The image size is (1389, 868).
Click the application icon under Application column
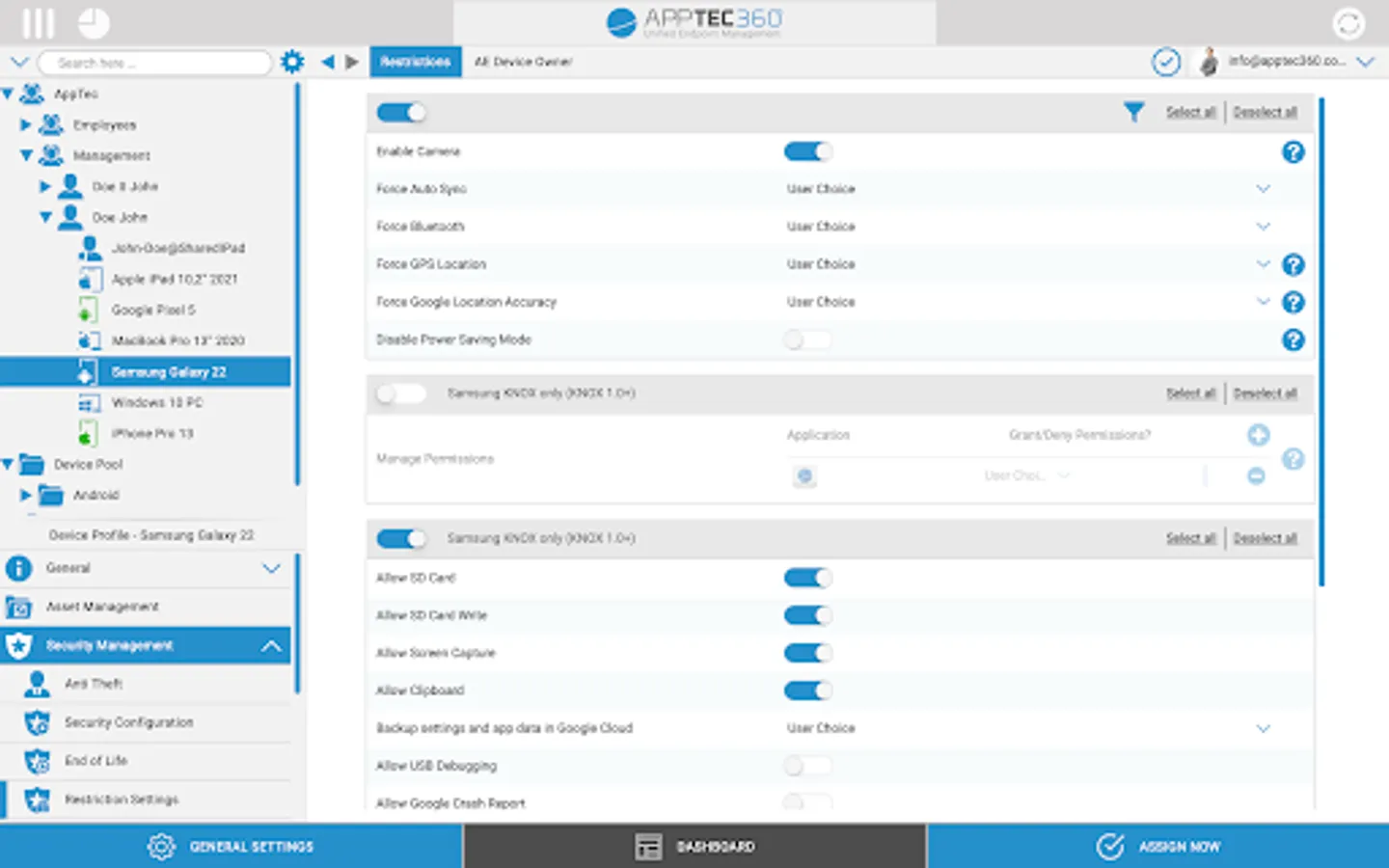tap(804, 475)
